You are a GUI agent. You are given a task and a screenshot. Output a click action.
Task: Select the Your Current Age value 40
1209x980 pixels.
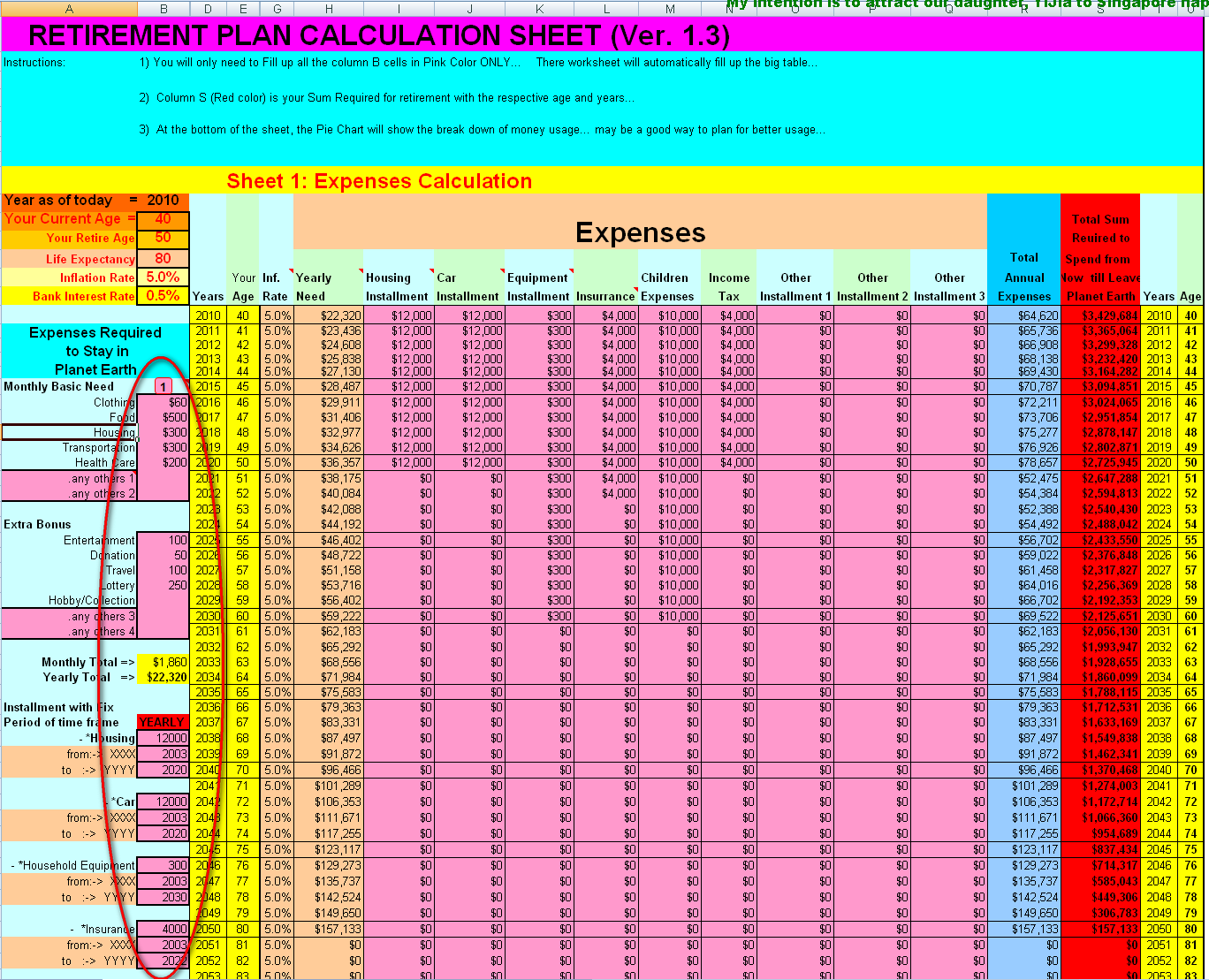point(163,219)
